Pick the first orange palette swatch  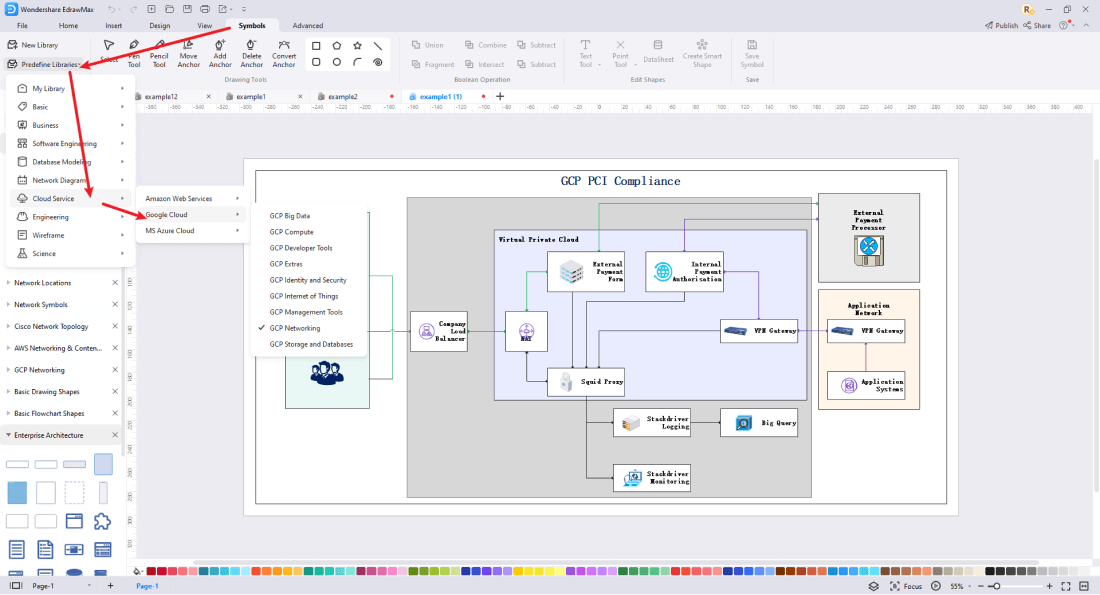(x=267, y=571)
